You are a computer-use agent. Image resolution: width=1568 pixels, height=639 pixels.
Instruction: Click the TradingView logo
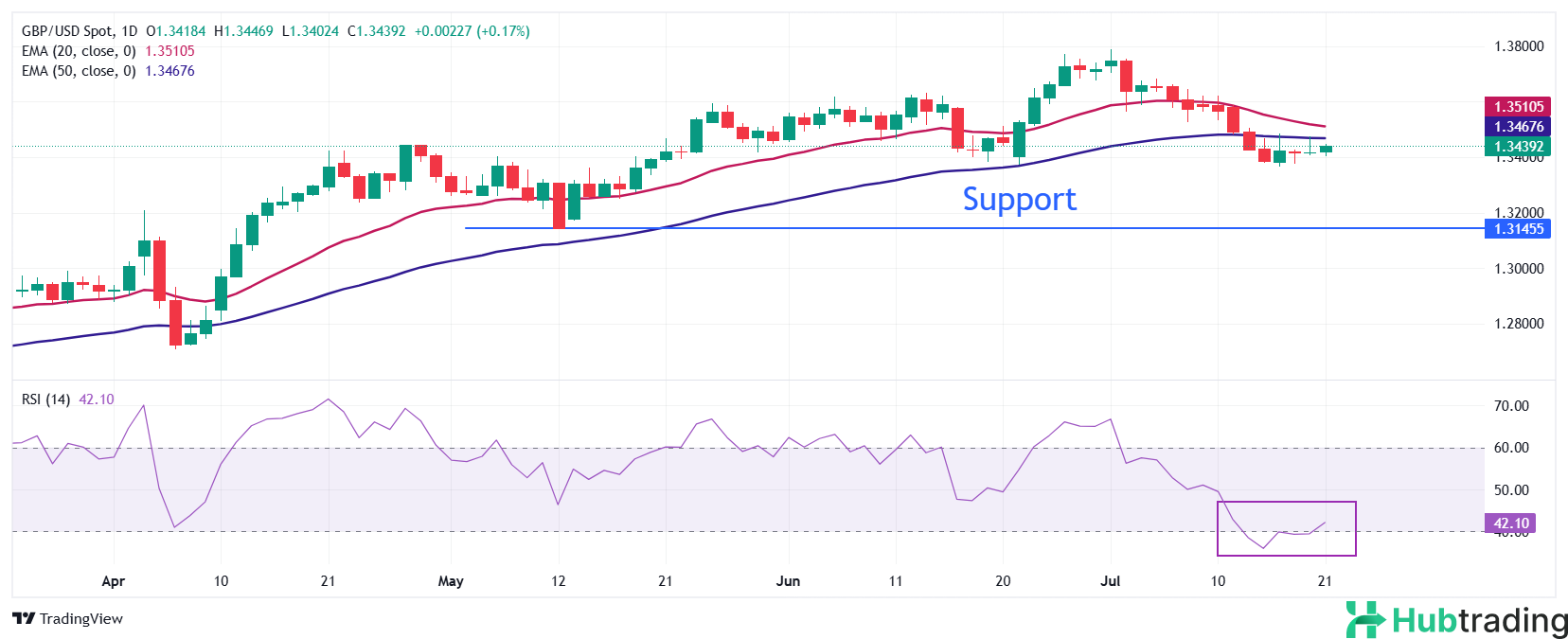pyautogui.click(x=67, y=619)
